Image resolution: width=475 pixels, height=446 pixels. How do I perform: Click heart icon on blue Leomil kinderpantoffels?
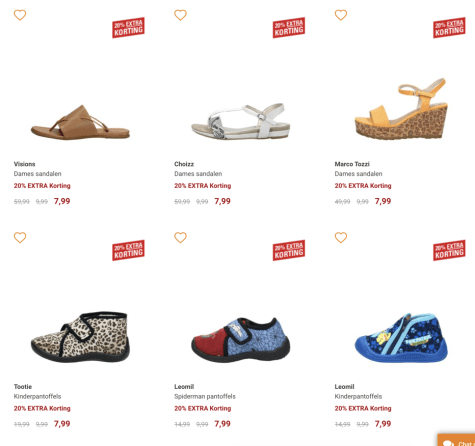click(341, 238)
